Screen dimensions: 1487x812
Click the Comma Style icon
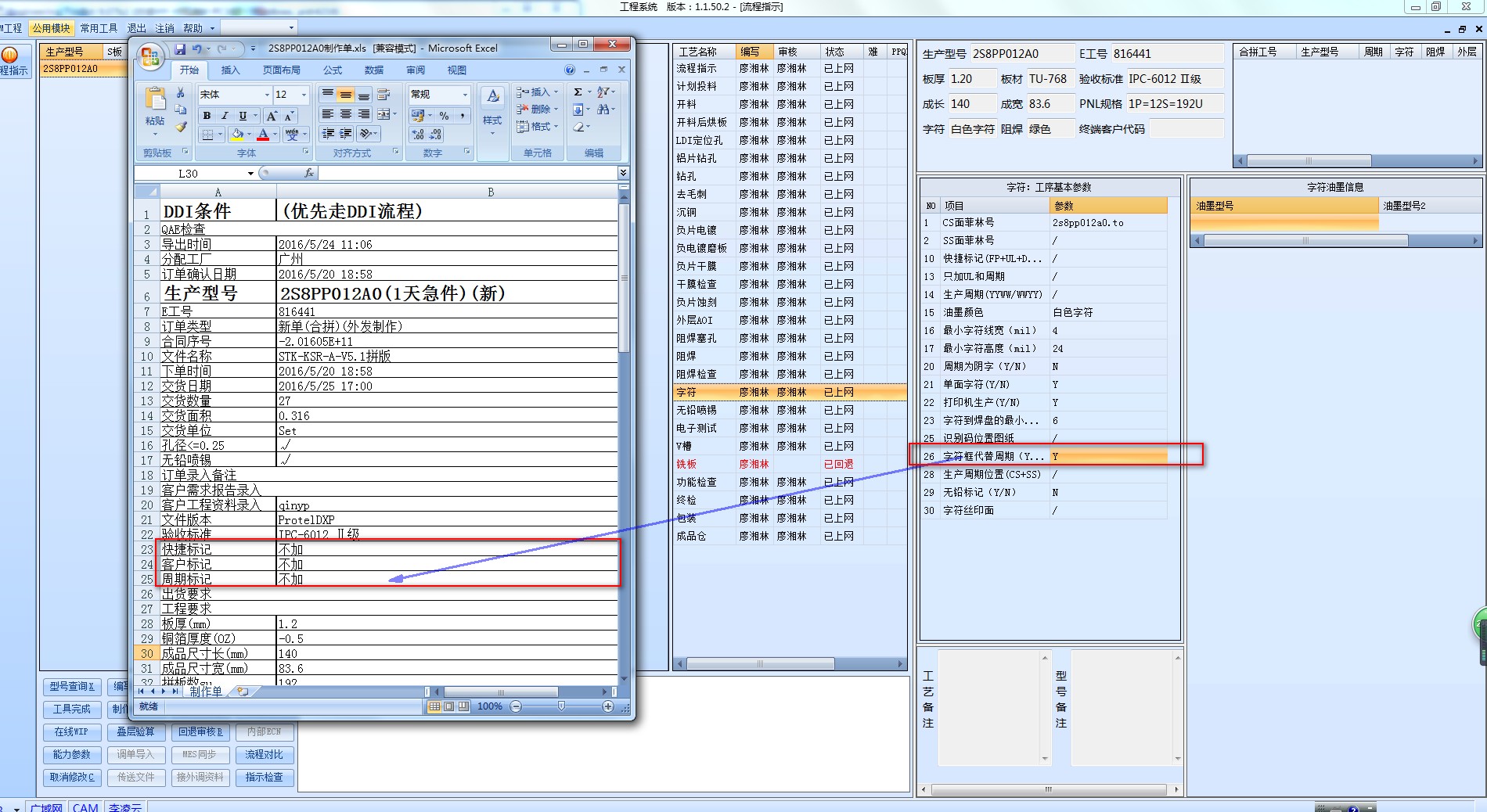coord(463,116)
